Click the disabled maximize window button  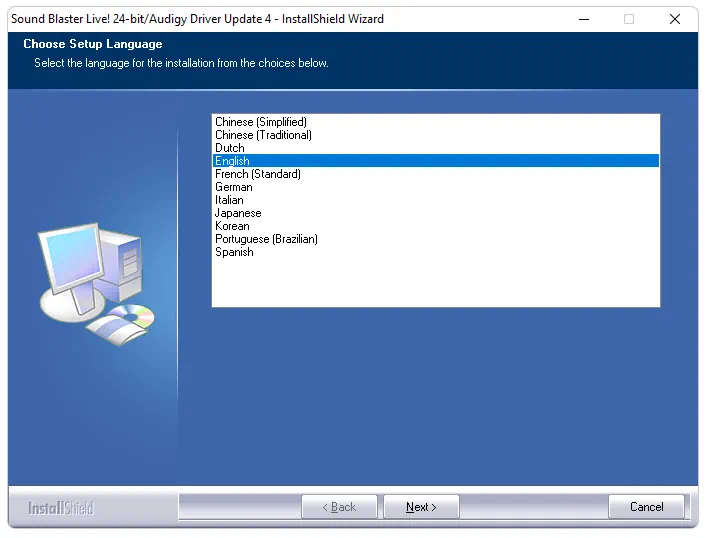(629, 18)
